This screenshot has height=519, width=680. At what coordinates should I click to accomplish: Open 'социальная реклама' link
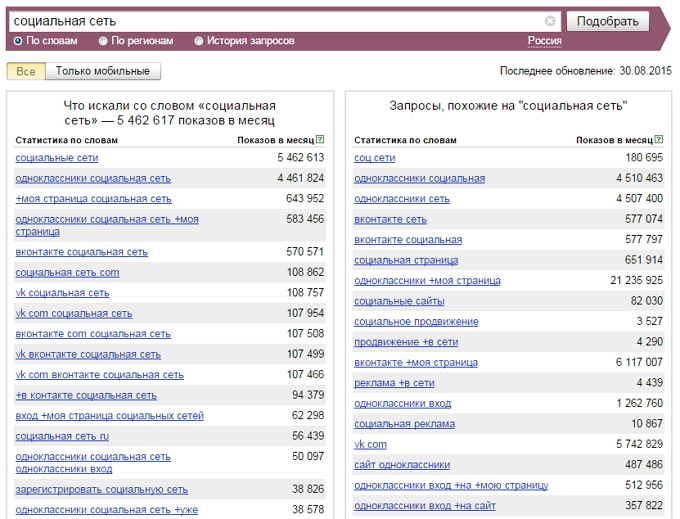tap(404, 424)
